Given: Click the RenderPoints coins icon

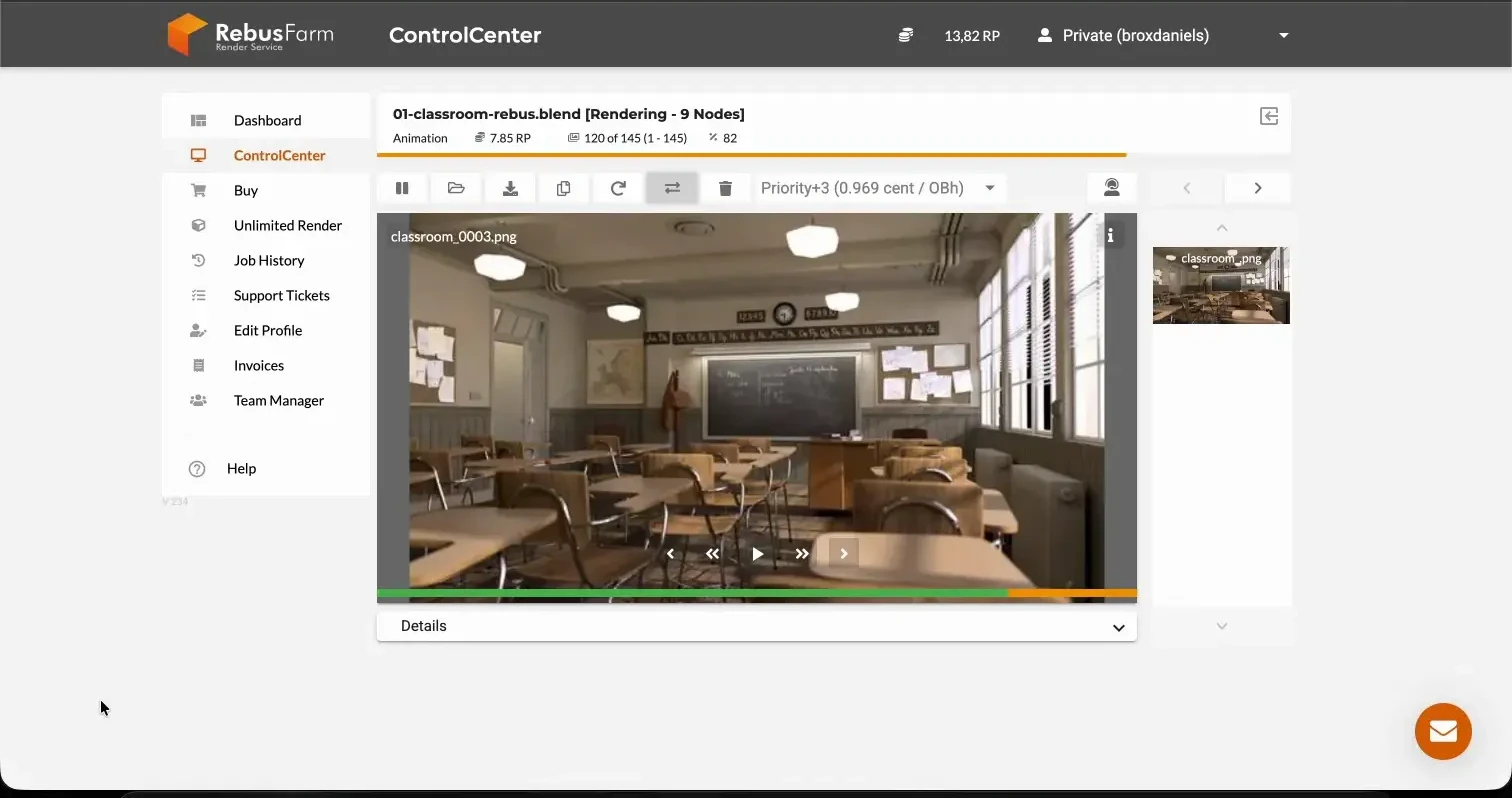Looking at the screenshot, I should point(905,35).
